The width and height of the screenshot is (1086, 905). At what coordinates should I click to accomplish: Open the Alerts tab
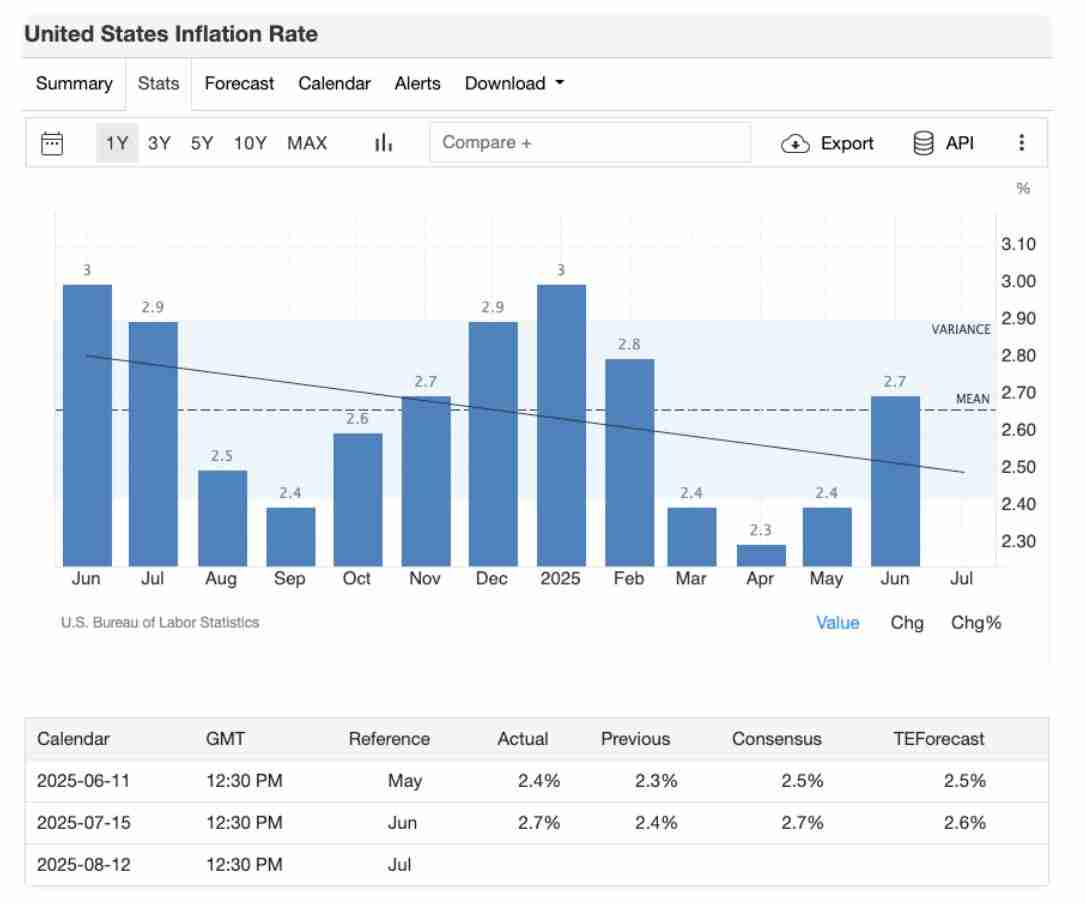click(x=417, y=84)
